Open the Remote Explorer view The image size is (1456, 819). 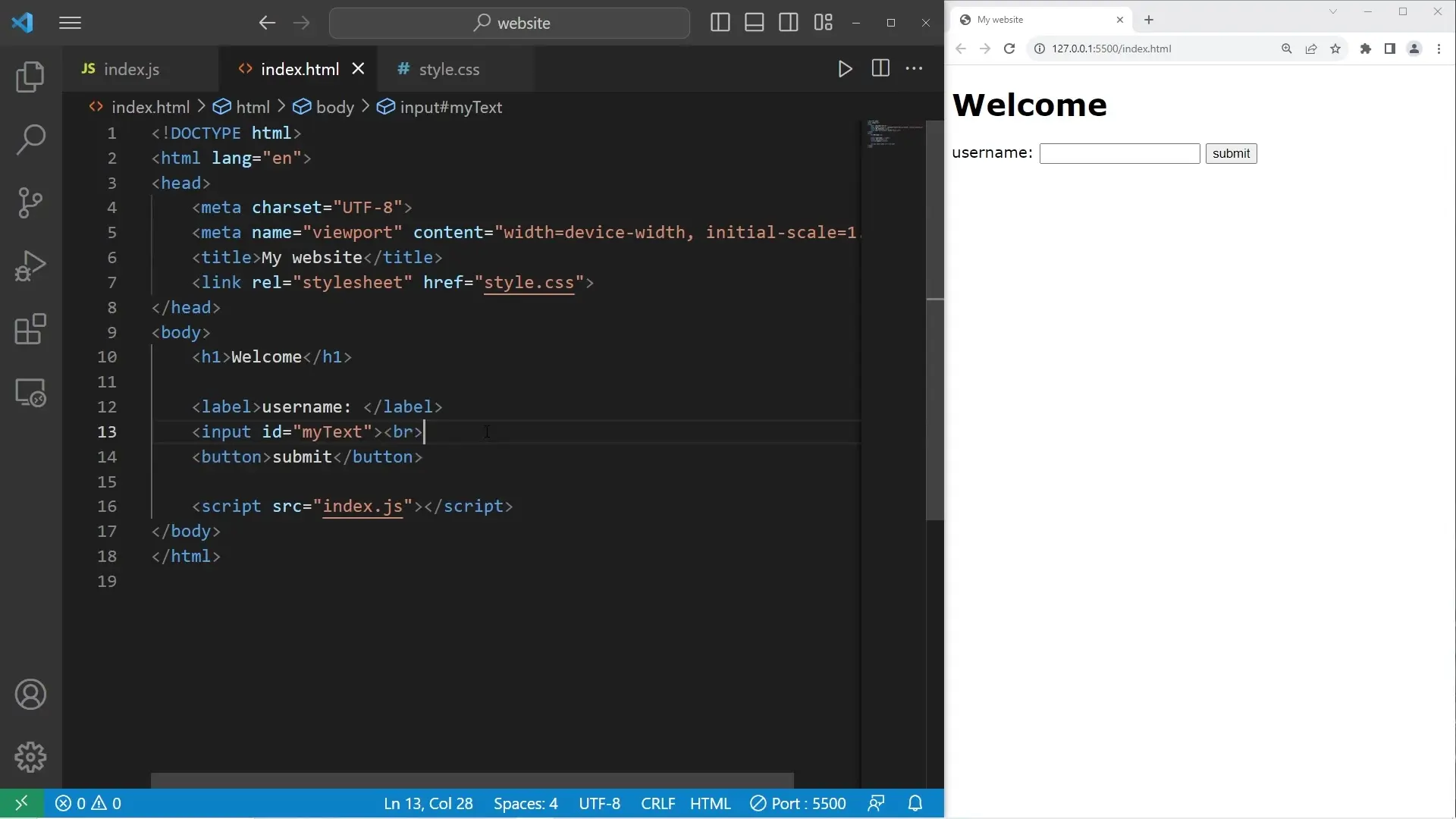tap(30, 393)
